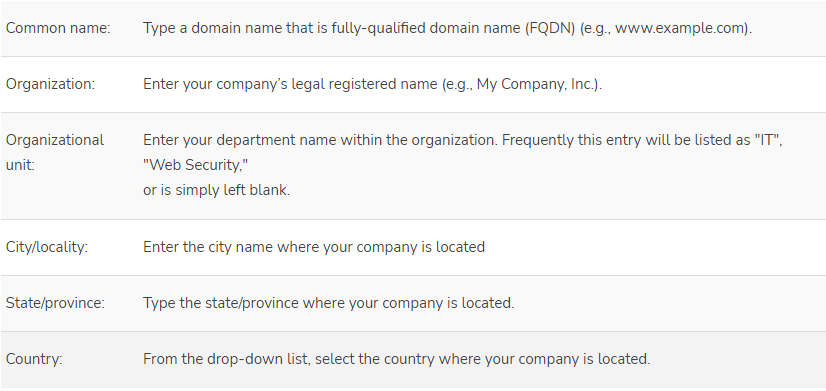The image size is (826, 391).
Task: Click the FQDN description text
Action: pyautogui.click(x=447, y=28)
